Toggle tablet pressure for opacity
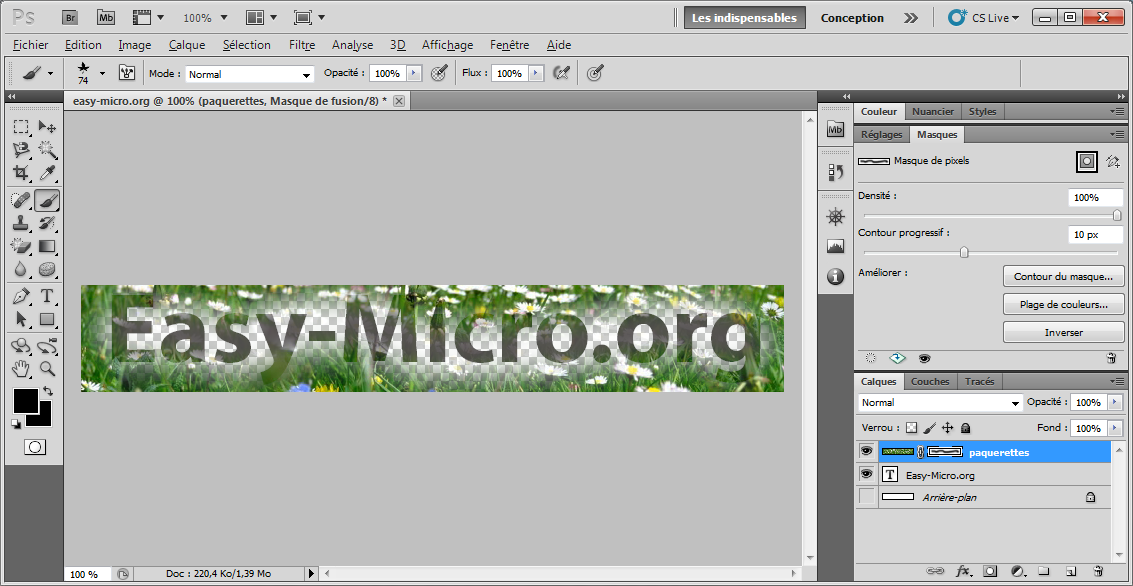 pyautogui.click(x=438, y=73)
